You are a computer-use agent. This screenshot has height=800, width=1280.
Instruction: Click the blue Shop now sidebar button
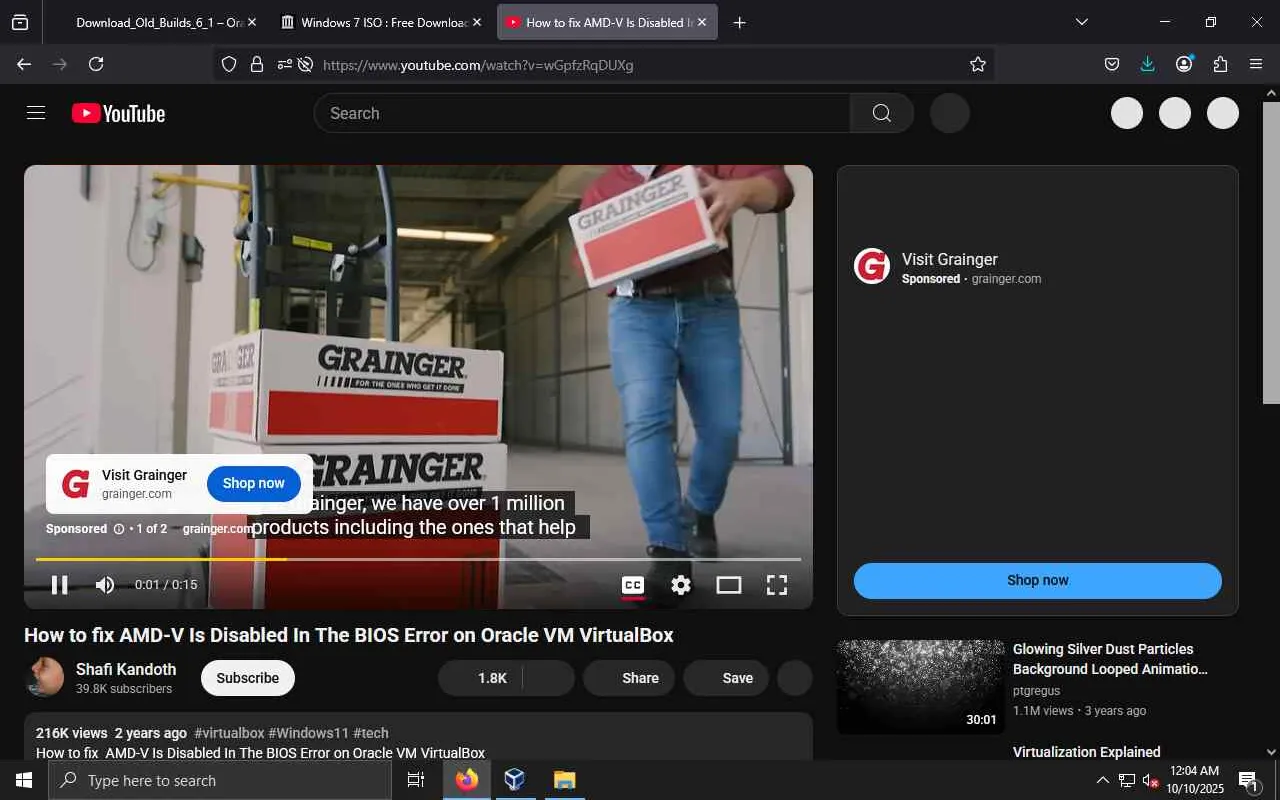pos(1038,581)
